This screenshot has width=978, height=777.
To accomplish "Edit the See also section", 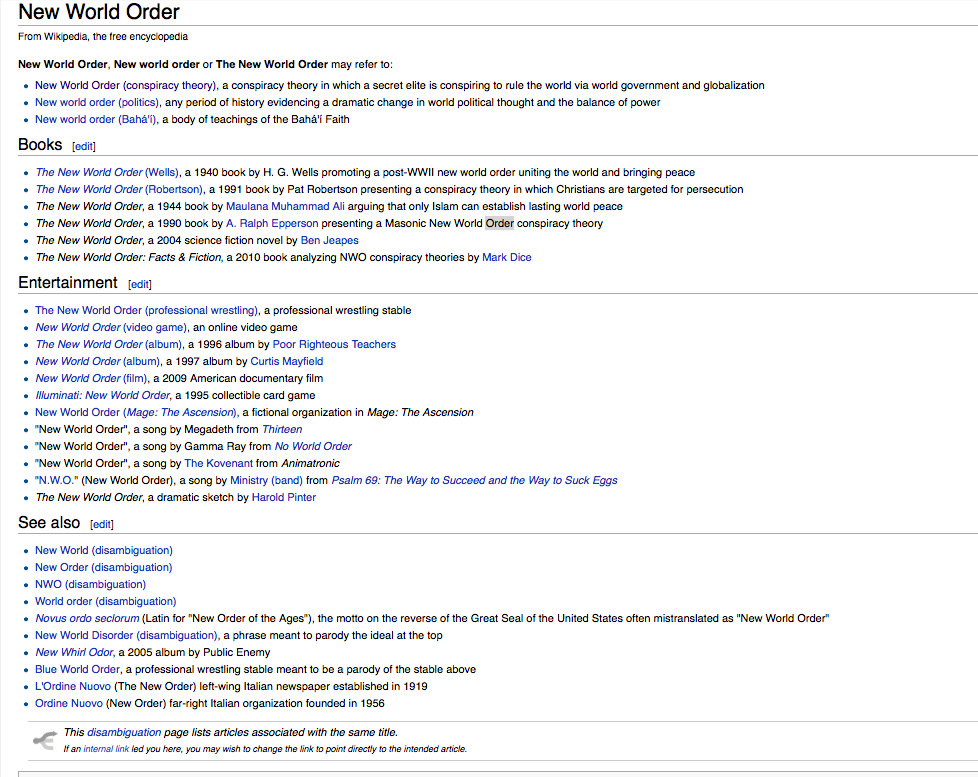I will pyautogui.click(x=102, y=524).
